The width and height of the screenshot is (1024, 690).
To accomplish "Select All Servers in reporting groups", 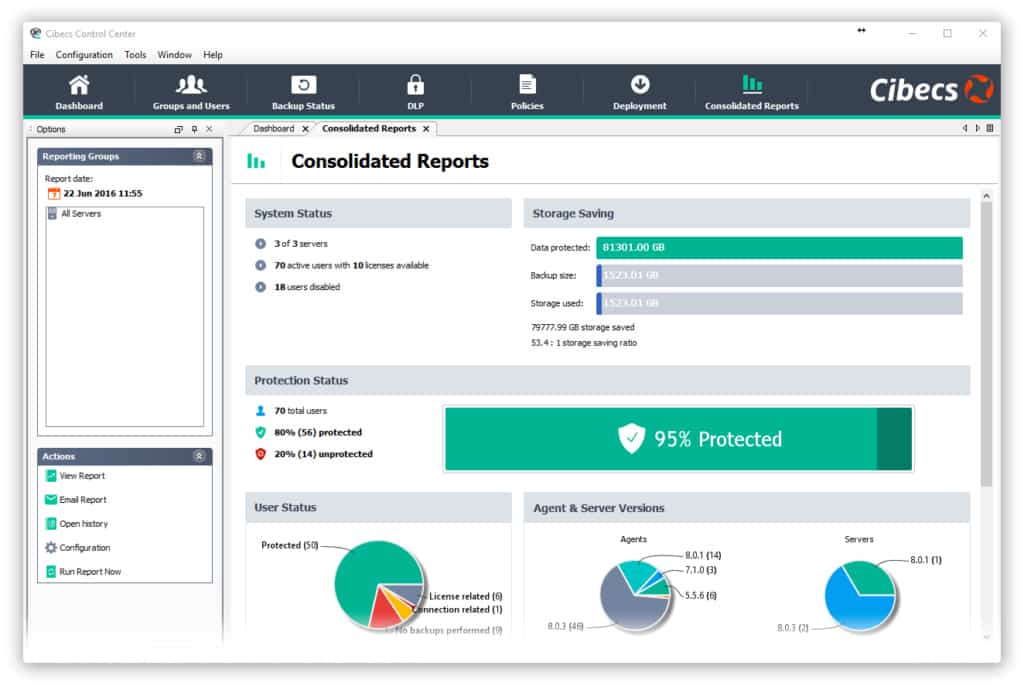I will (81, 214).
